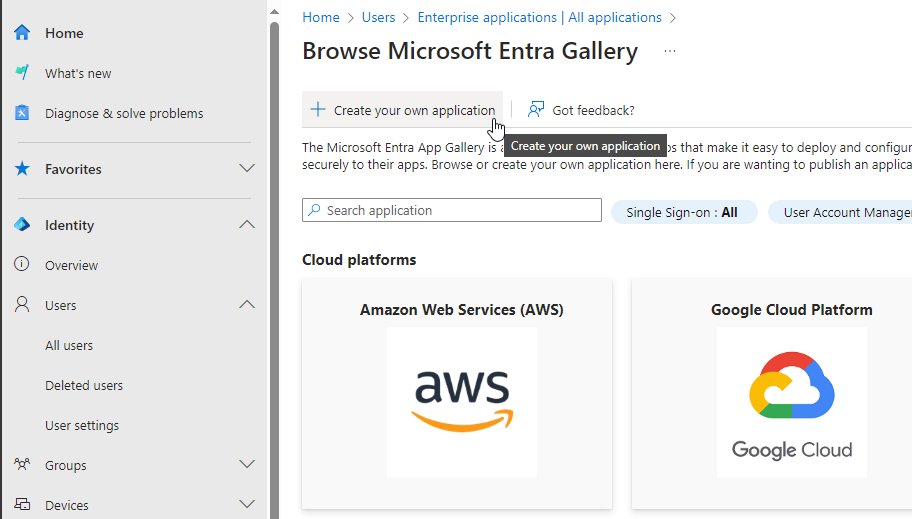Select the Users label in sidebar
The image size is (912, 519).
point(60,305)
